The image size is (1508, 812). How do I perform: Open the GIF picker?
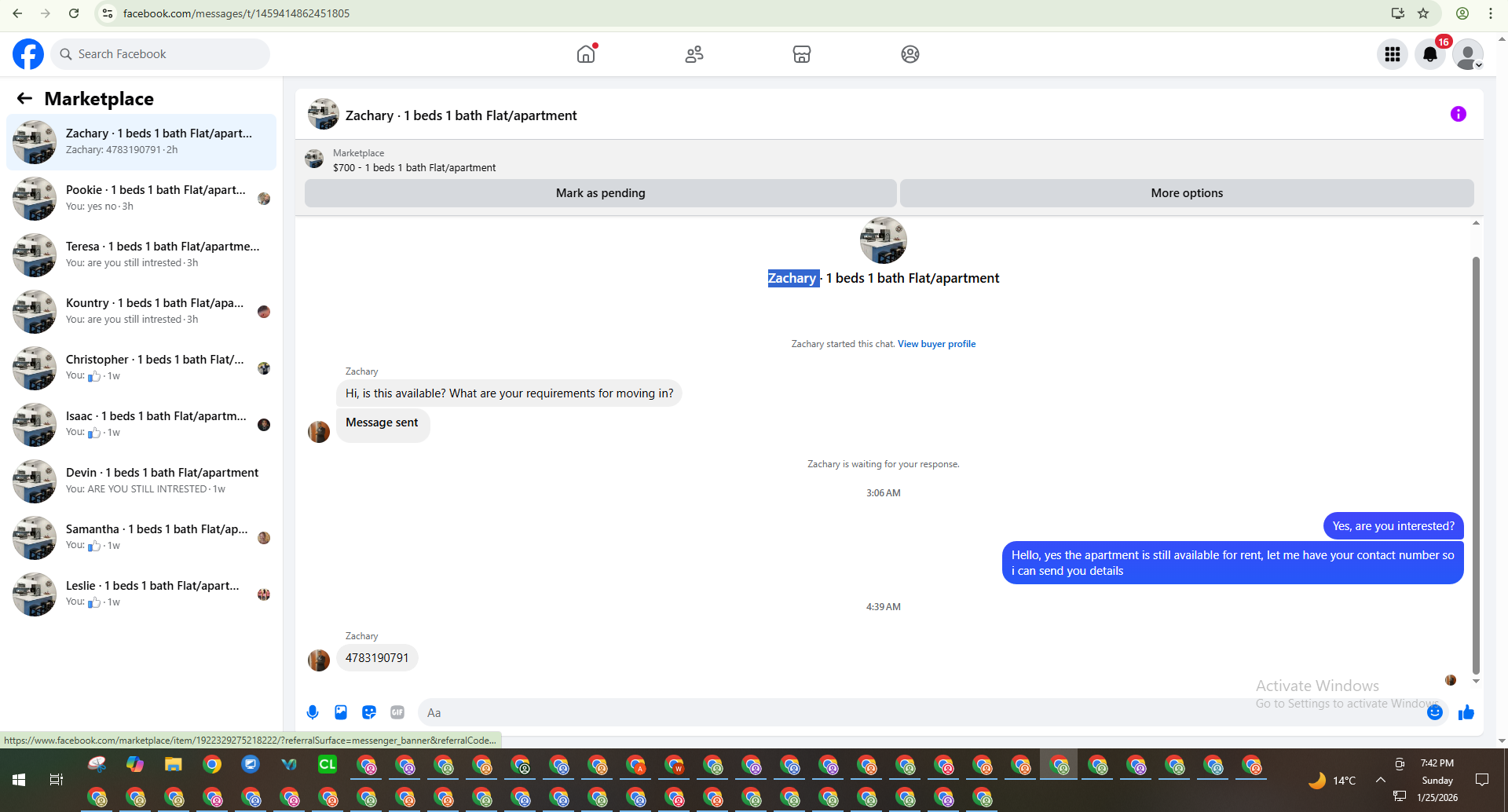(x=397, y=712)
